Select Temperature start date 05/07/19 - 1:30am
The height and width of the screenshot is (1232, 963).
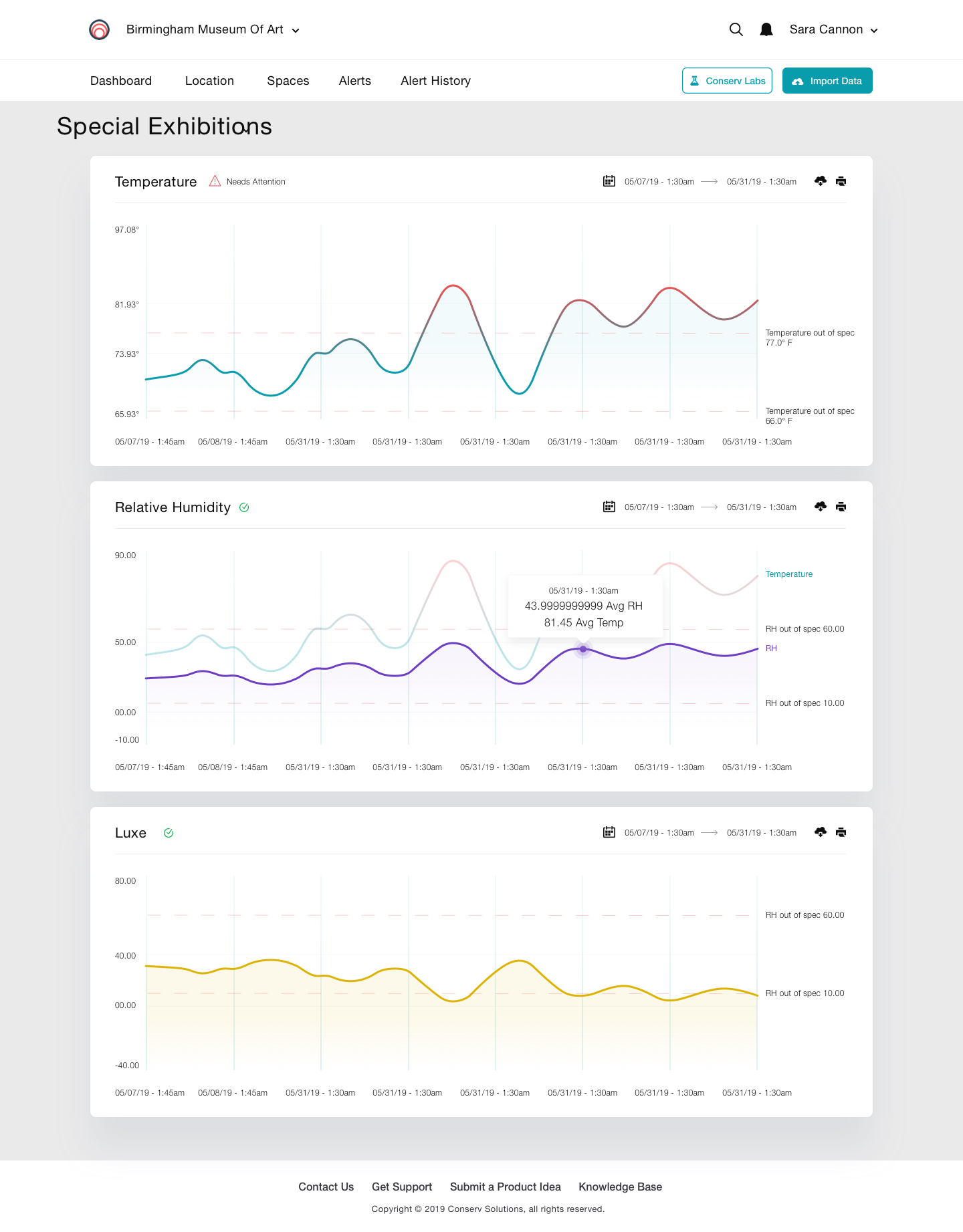[x=659, y=182]
